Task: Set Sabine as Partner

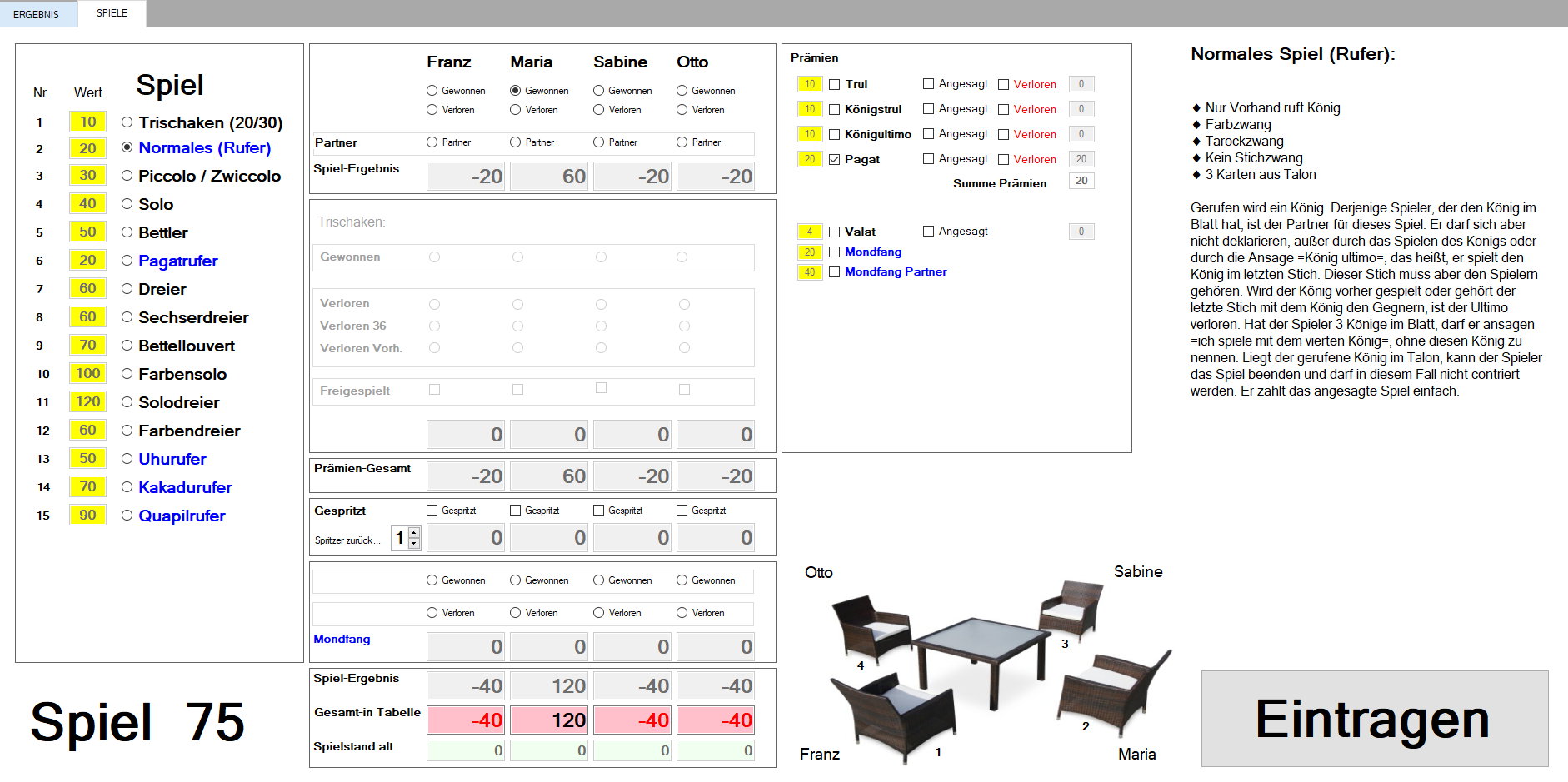Action: (598, 142)
